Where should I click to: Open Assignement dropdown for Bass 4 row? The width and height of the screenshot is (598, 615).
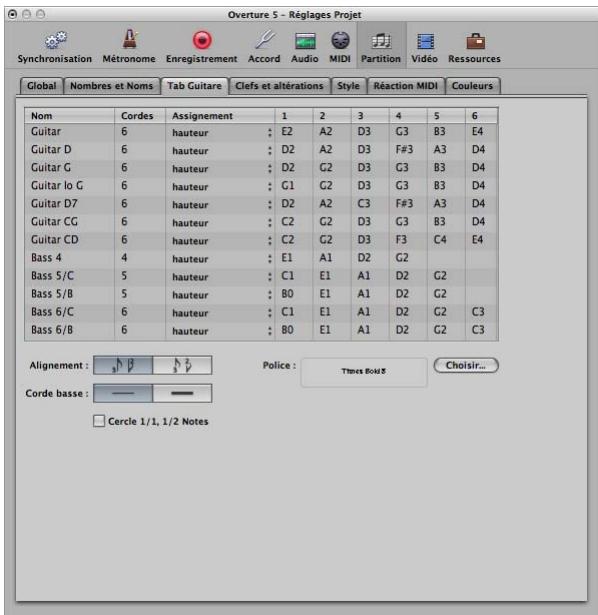coord(221,259)
